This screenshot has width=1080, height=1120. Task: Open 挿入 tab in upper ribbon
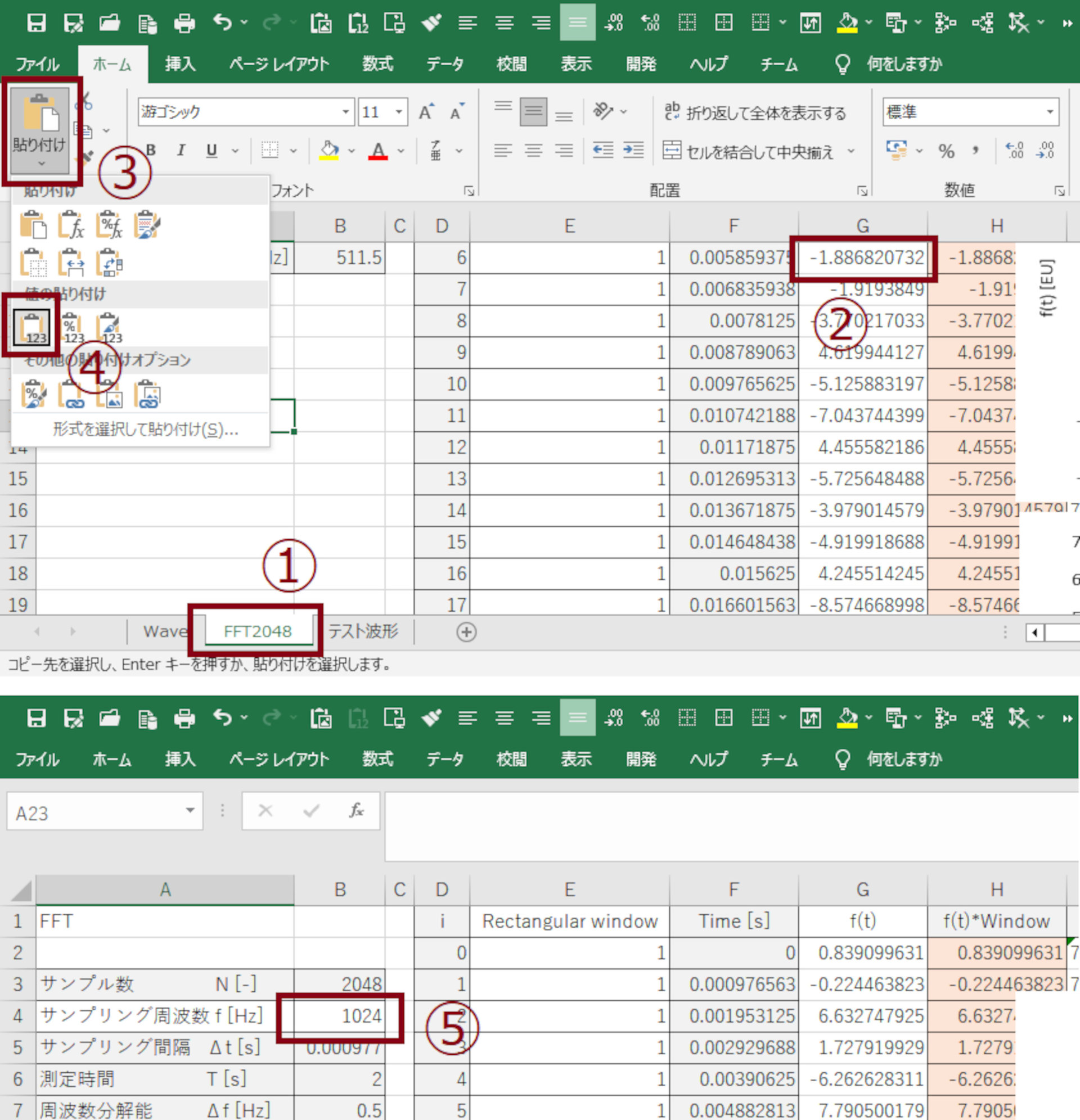coord(180,64)
